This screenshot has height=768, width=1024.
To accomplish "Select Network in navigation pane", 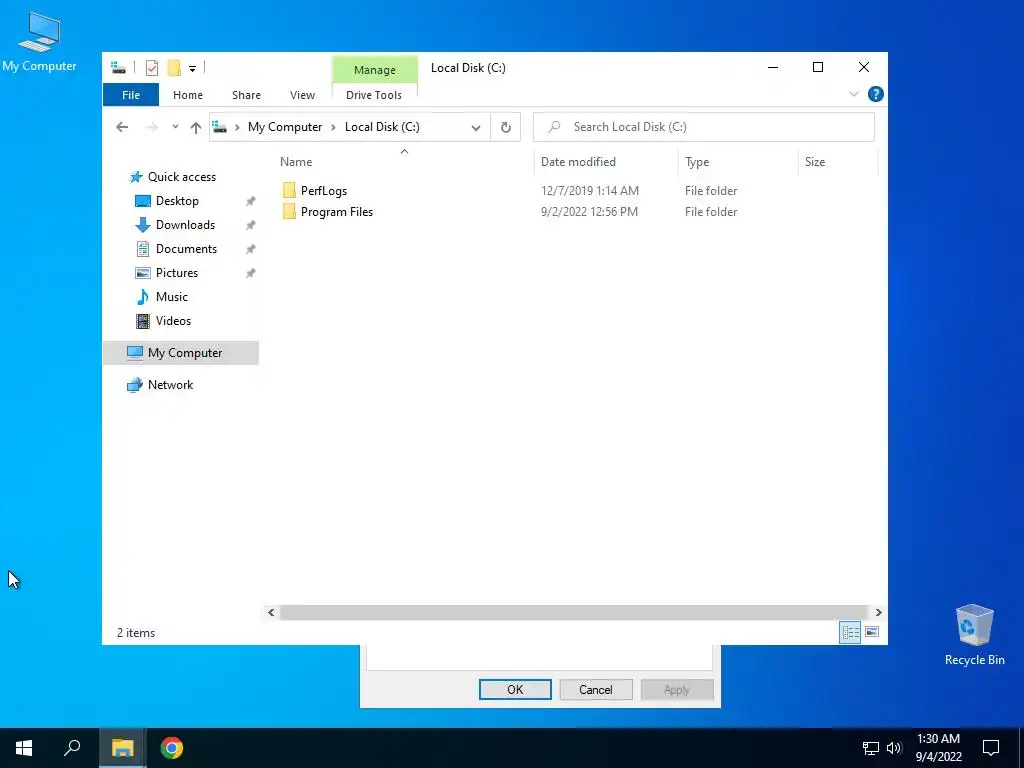I will 170,385.
